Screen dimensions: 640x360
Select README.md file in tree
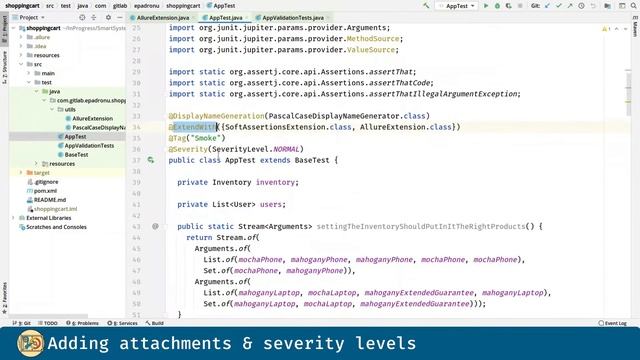pos(49,200)
